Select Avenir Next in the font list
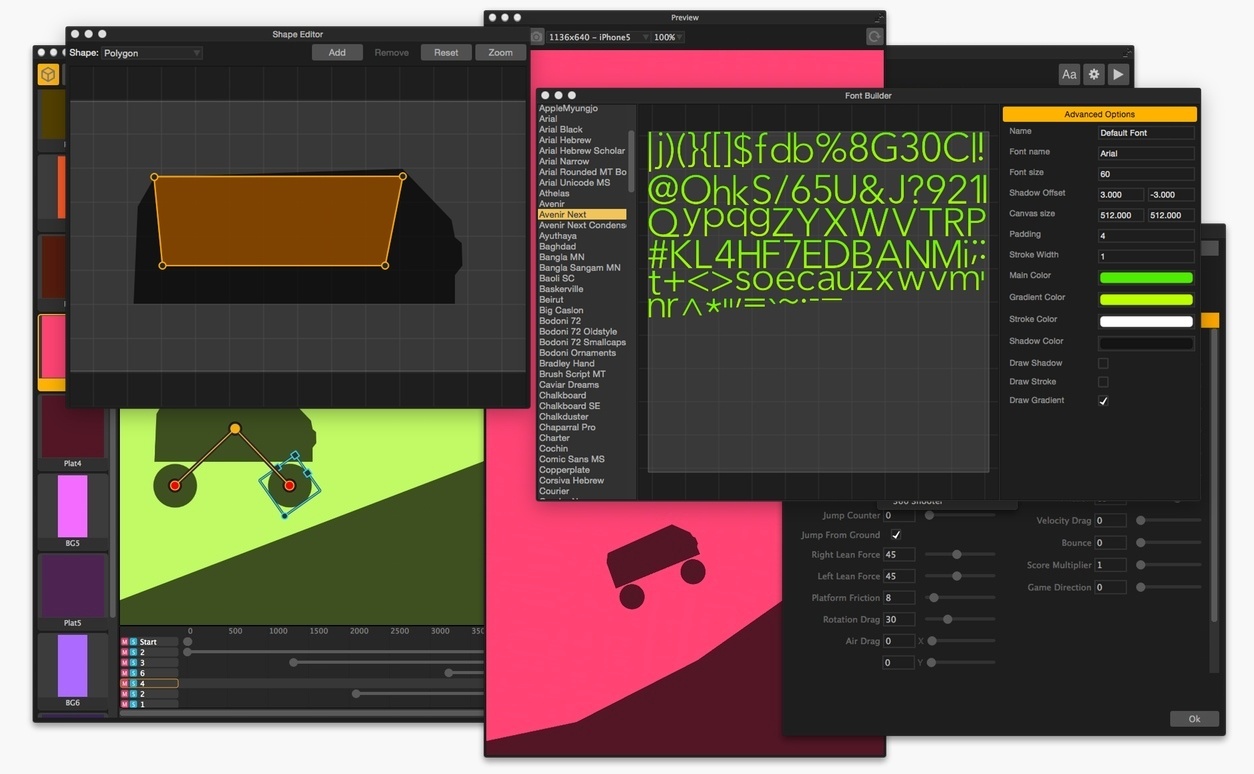This screenshot has width=1254, height=774. coord(582,215)
